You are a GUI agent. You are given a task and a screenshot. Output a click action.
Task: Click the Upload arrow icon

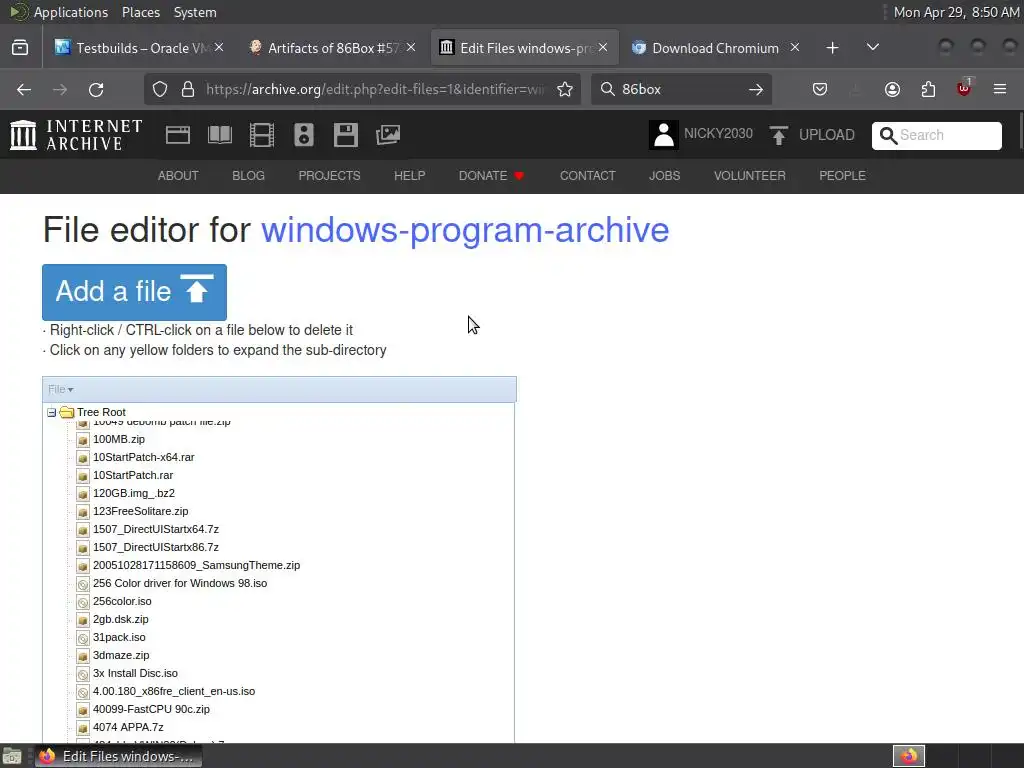(778, 135)
